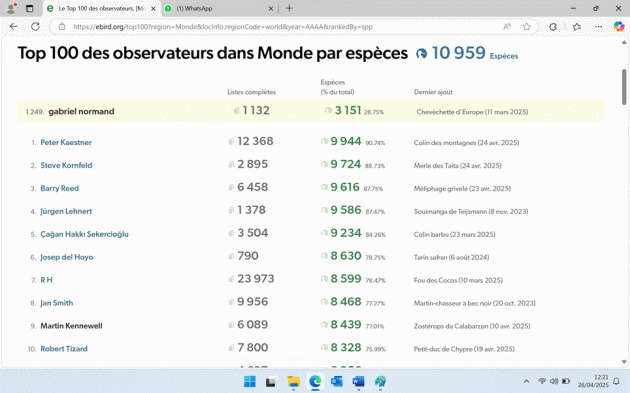Open the R H profile link
This screenshot has width=630, height=393.
point(46,280)
